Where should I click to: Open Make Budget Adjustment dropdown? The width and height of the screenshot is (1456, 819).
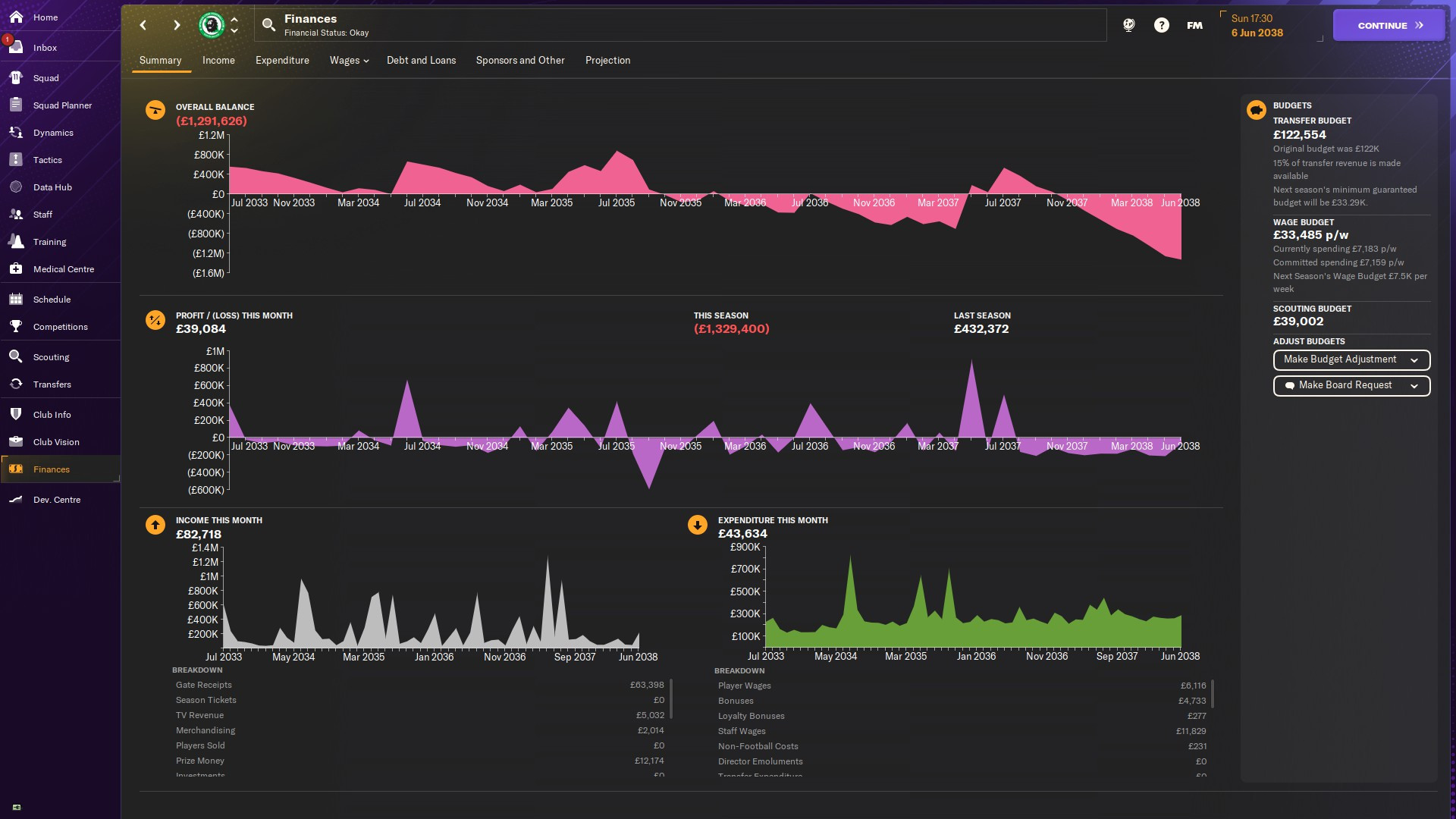pyautogui.click(x=1351, y=359)
